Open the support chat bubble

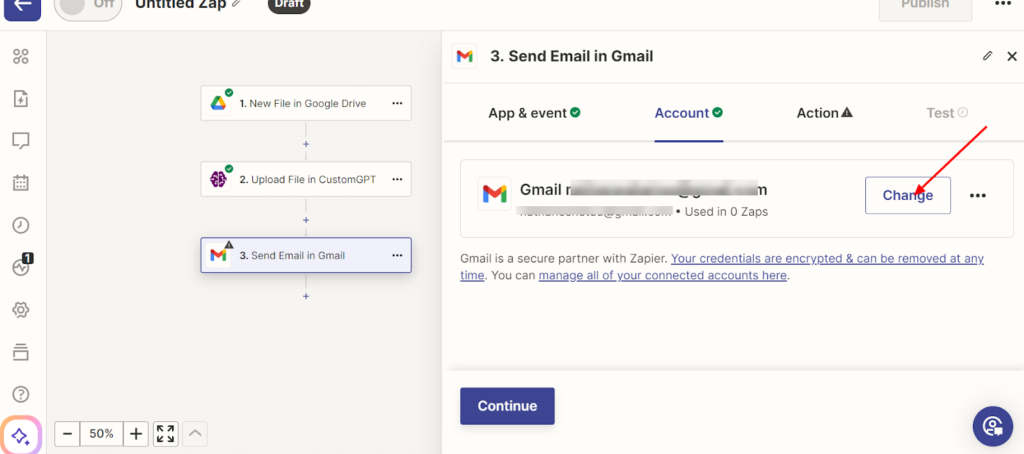pyautogui.click(x=993, y=426)
